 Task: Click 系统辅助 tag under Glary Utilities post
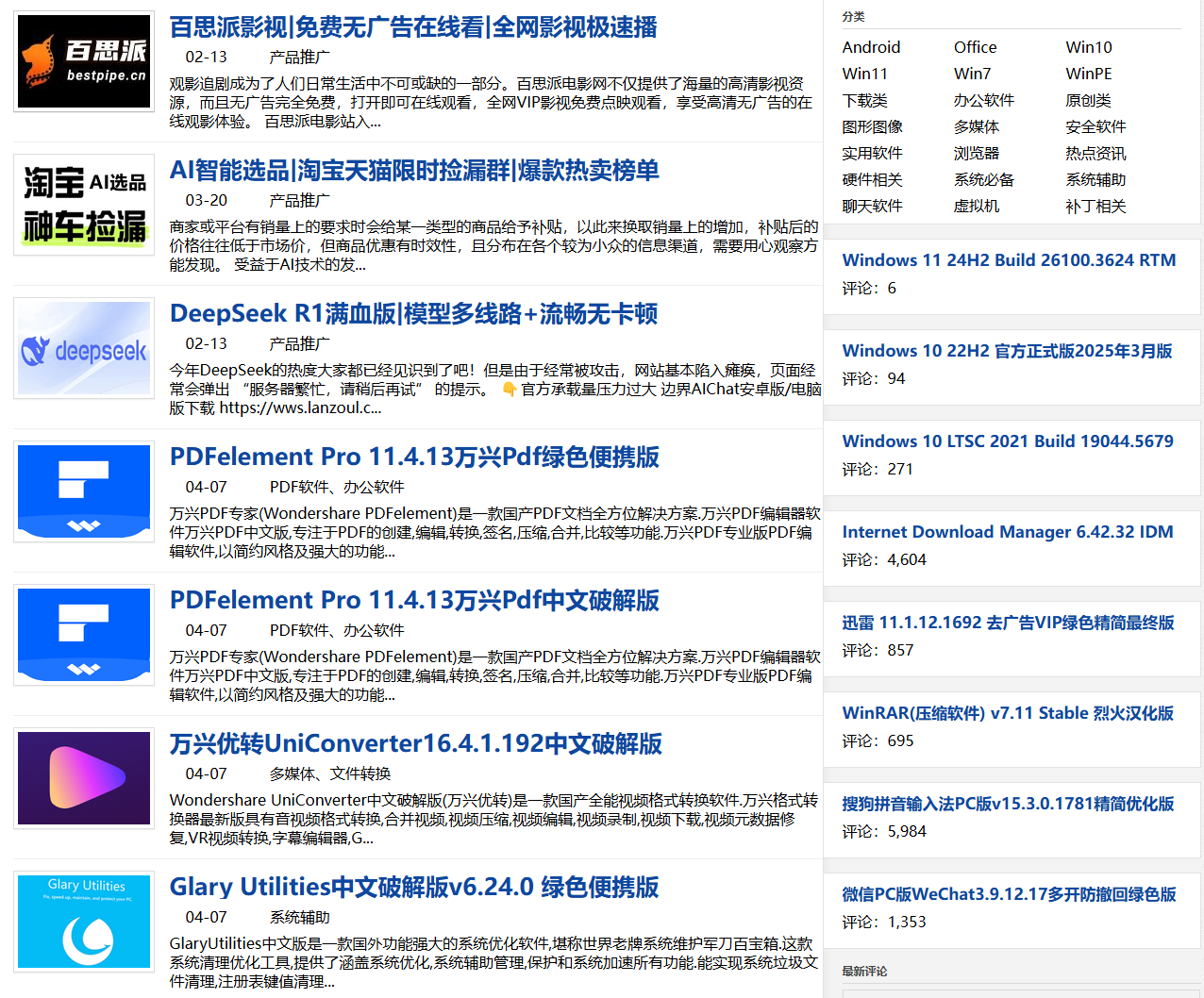tap(300, 917)
